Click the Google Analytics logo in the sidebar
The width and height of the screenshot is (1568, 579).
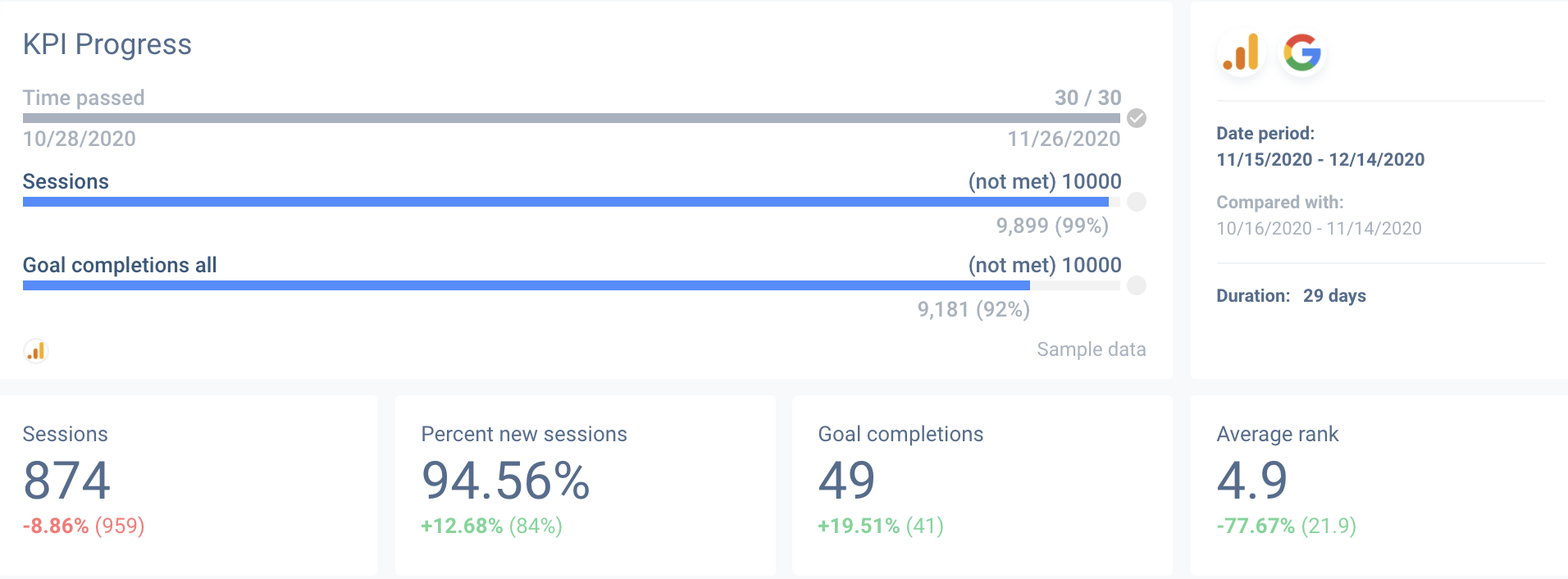(1241, 52)
